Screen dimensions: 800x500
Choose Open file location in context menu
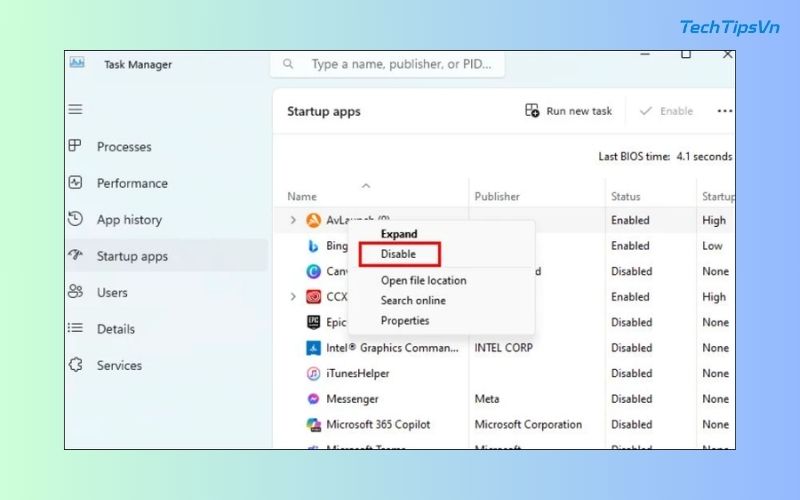tap(423, 281)
